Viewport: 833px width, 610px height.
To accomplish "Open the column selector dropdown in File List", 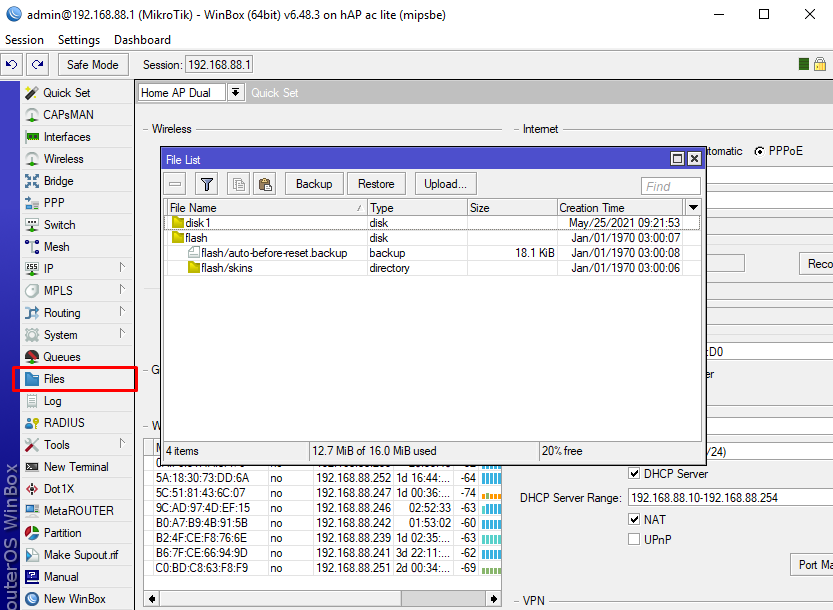I will (693, 207).
